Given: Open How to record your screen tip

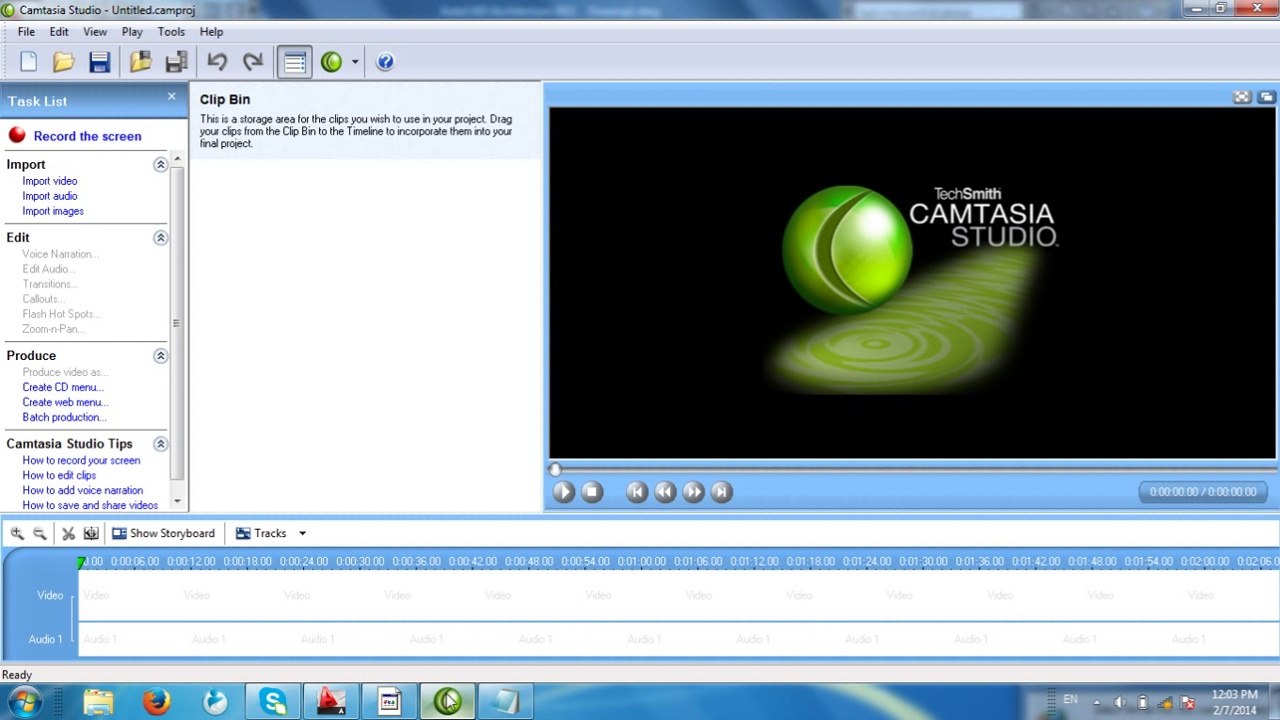Looking at the screenshot, I should click(x=81, y=460).
